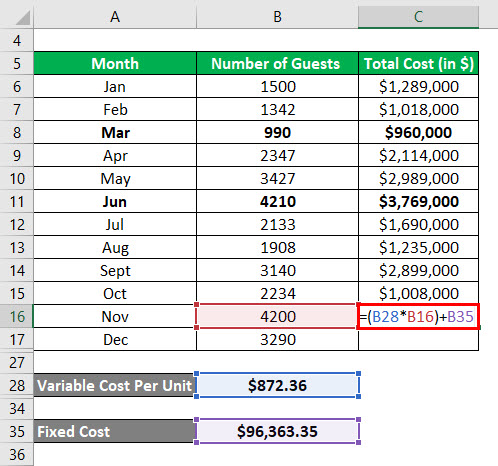Select the empty Dec total cost cell
Viewport: 498px width, 466px height.
pyautogui.click(x=418, y=339)
